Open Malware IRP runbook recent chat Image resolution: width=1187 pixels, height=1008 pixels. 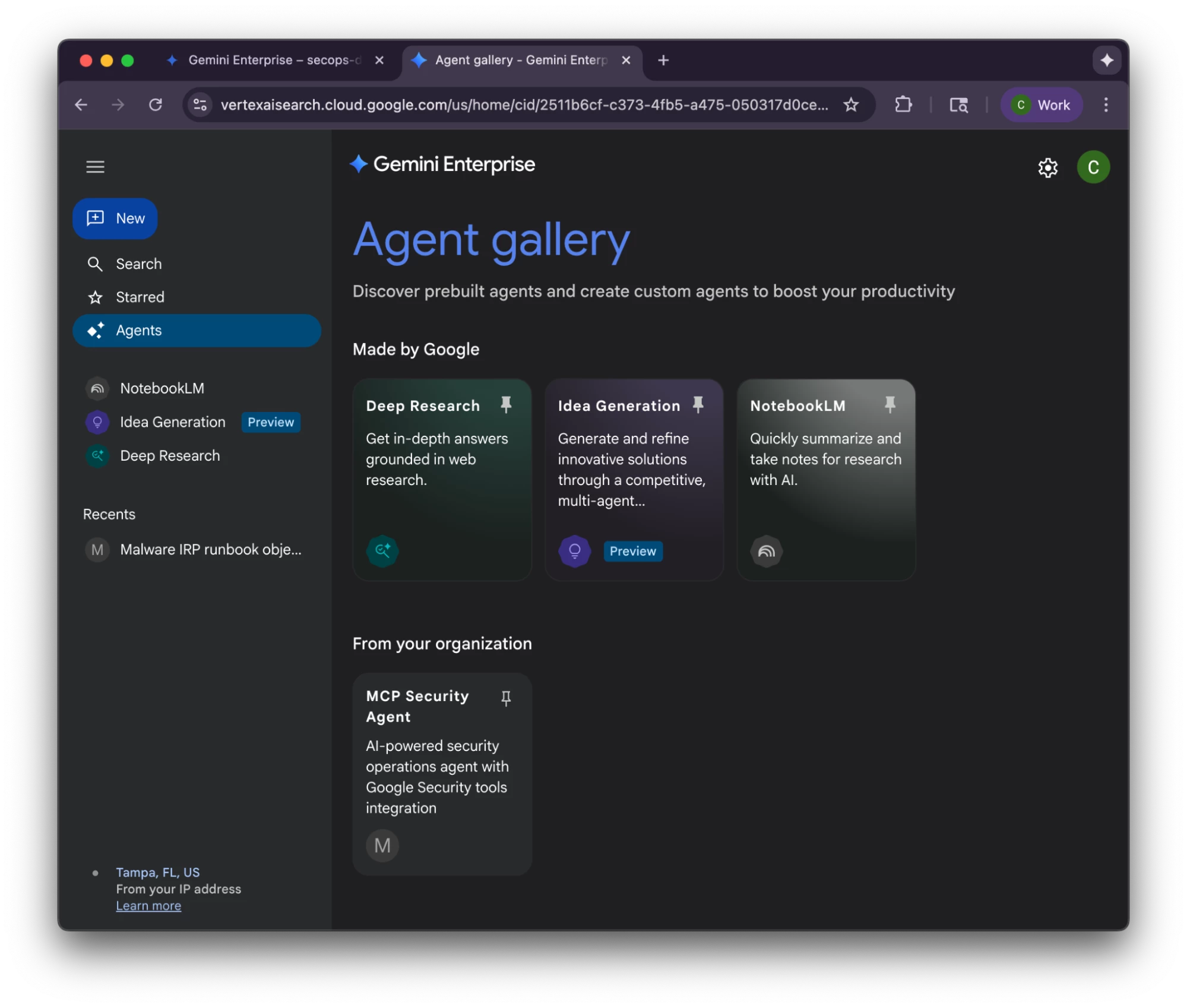click(x=210, y=549)
